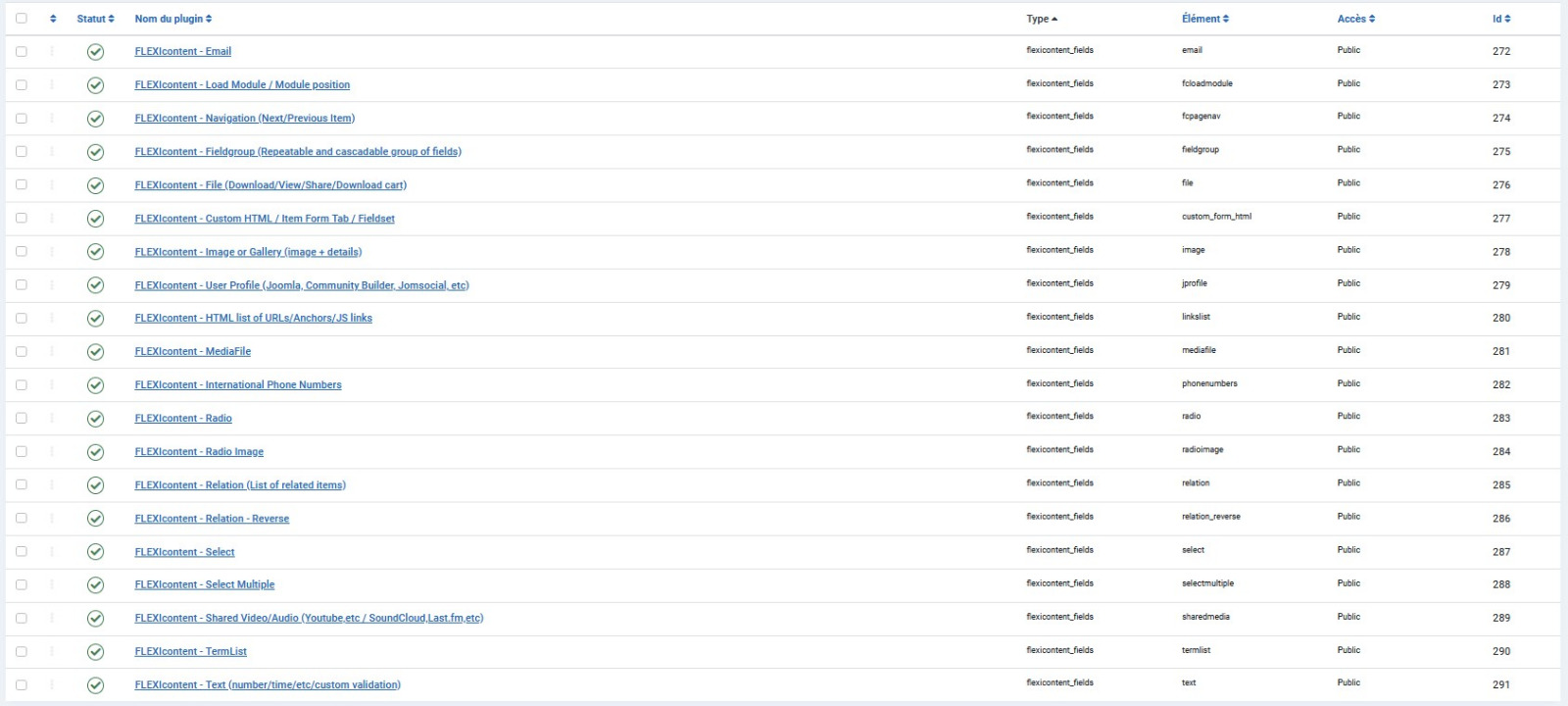Sort by Accès column header
This screenshot has width=1568, height=706.
pos(1356,19)
